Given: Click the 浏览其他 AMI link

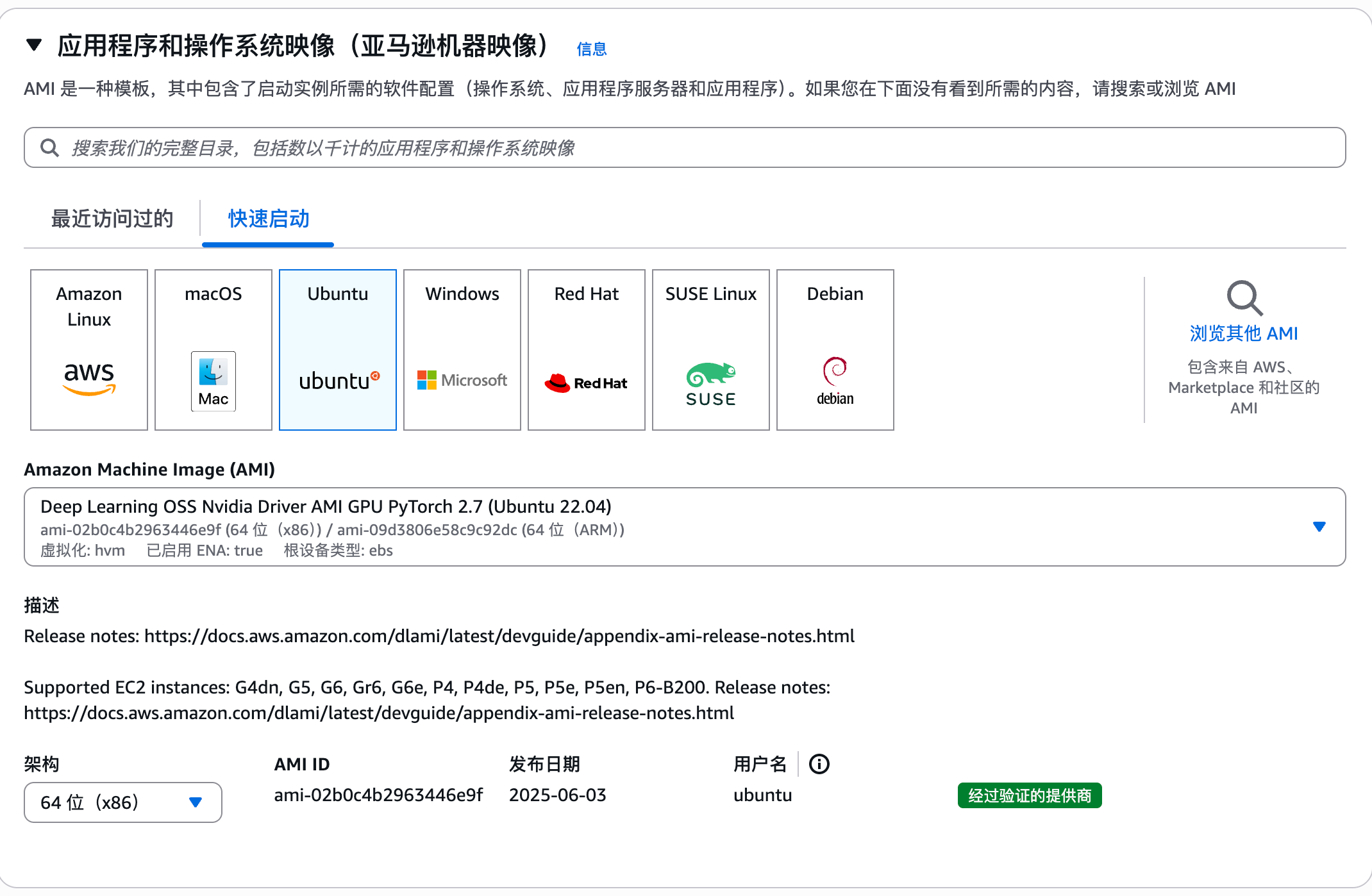Looking at the screenshot, I should [x=1244, y=333].
